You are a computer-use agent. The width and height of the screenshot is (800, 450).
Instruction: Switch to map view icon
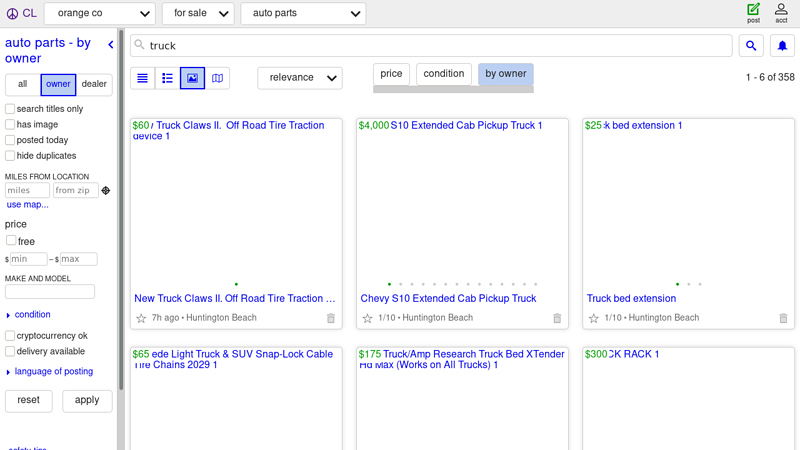217,78
